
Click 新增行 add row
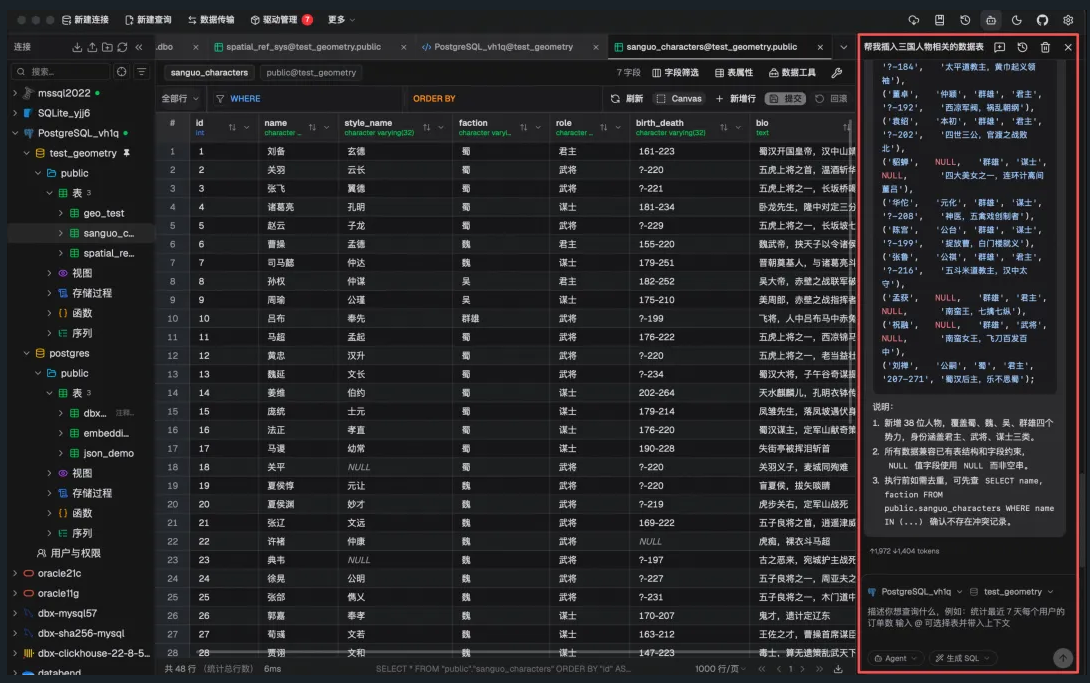(x=735, y=99)
